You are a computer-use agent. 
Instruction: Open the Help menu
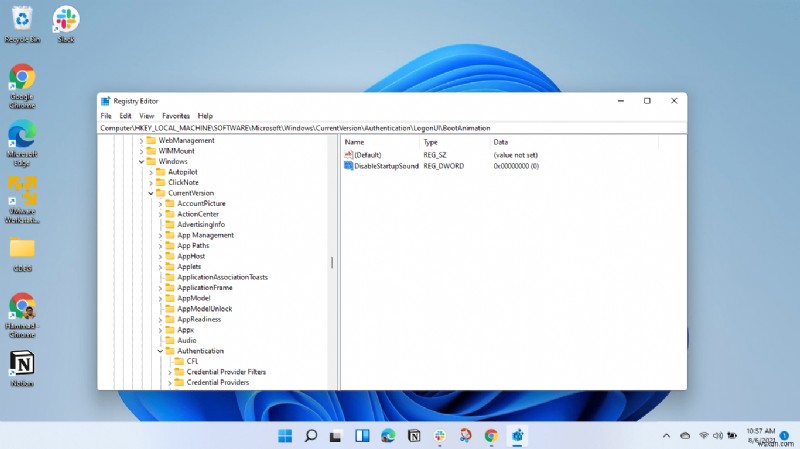tap(205, 116)
